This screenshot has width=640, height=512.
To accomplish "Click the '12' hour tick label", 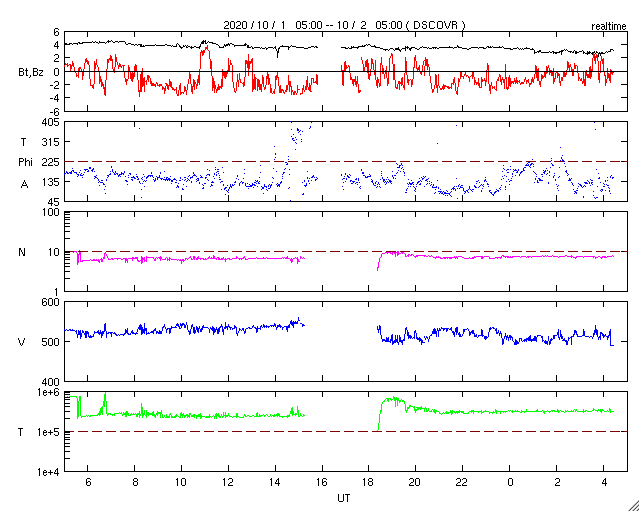I will point(228,482).
